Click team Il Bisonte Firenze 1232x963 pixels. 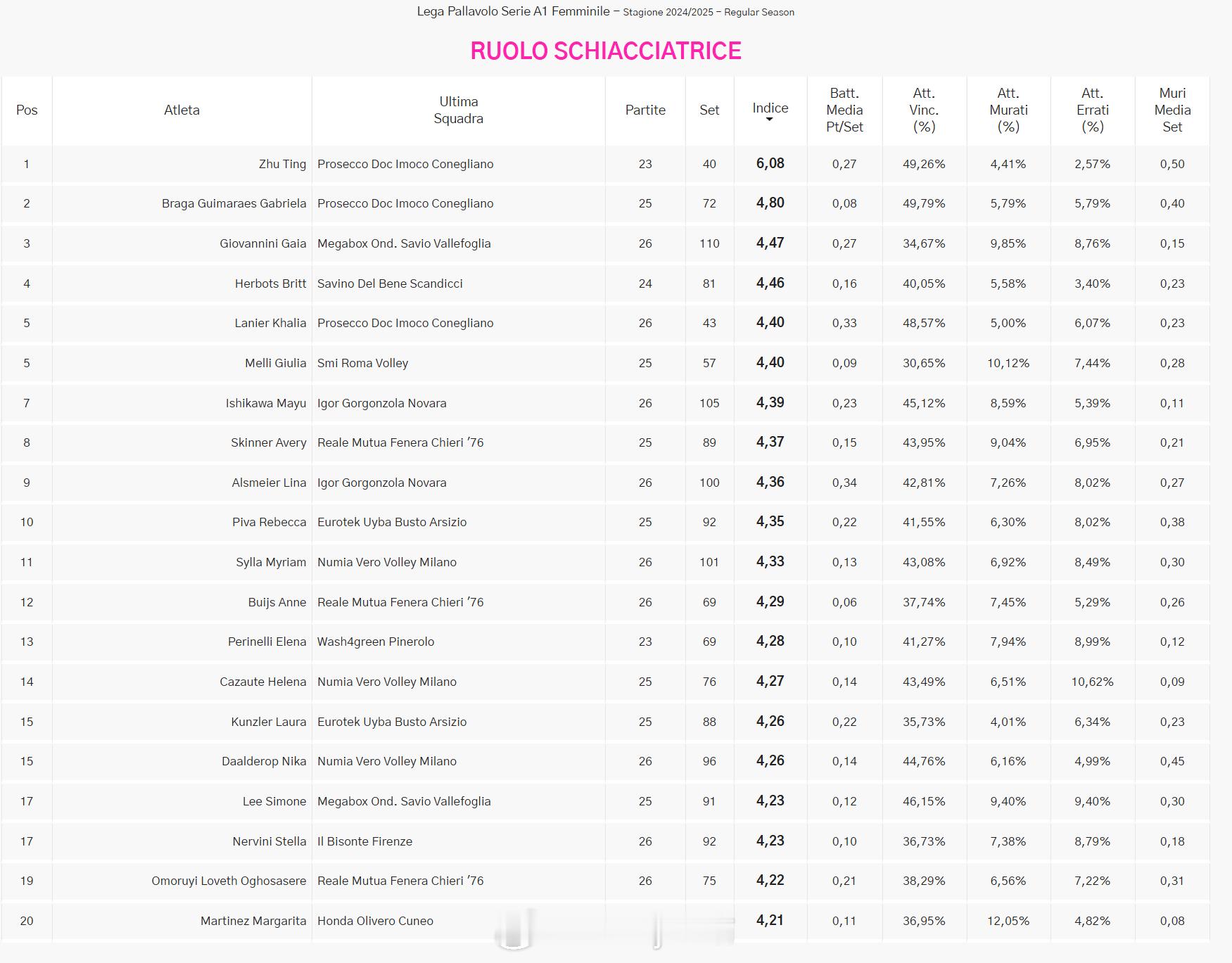(364, 841)
